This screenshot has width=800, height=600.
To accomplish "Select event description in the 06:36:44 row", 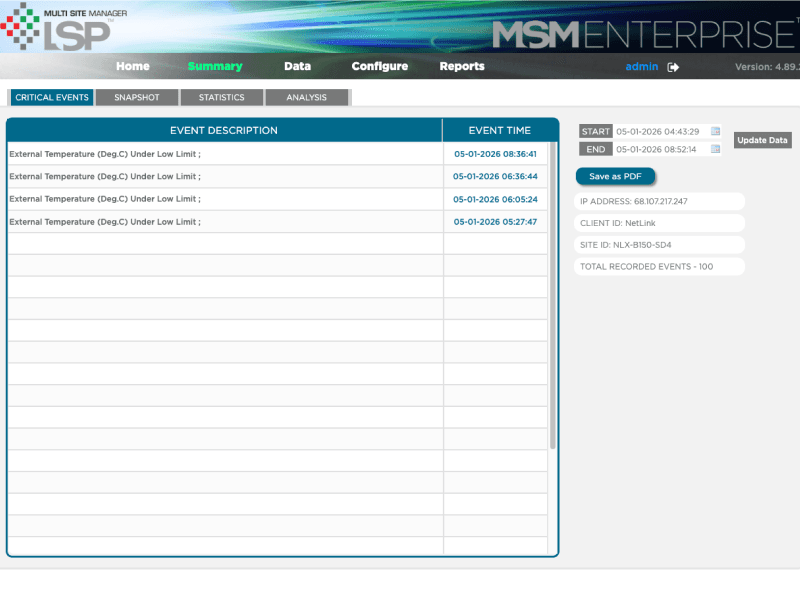I will tap(105, 177).
